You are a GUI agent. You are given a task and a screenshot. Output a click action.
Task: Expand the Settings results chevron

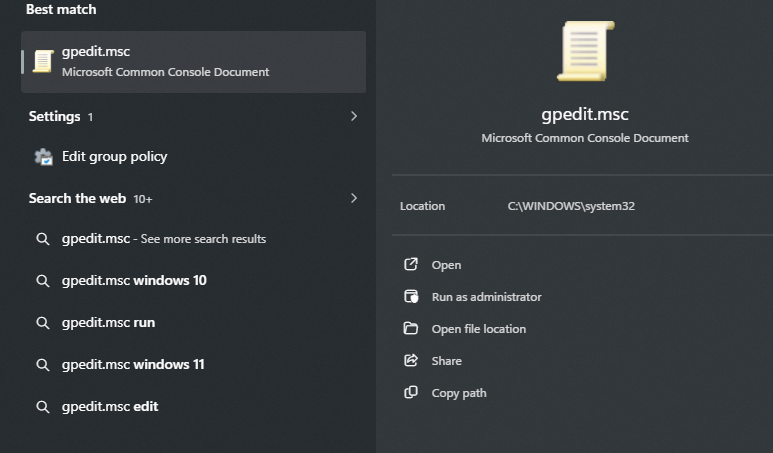tap(353, 116)
